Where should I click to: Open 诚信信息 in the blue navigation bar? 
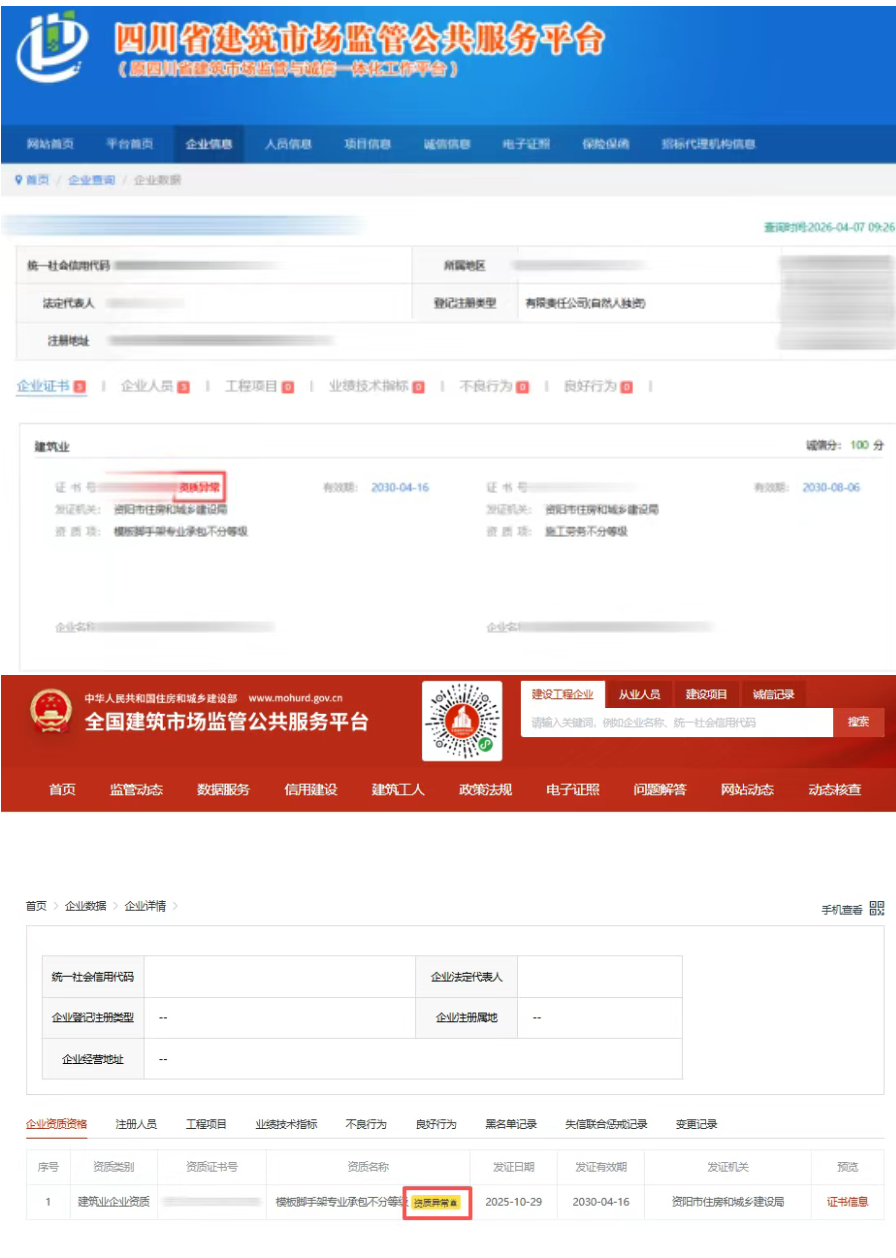[447, 144]
